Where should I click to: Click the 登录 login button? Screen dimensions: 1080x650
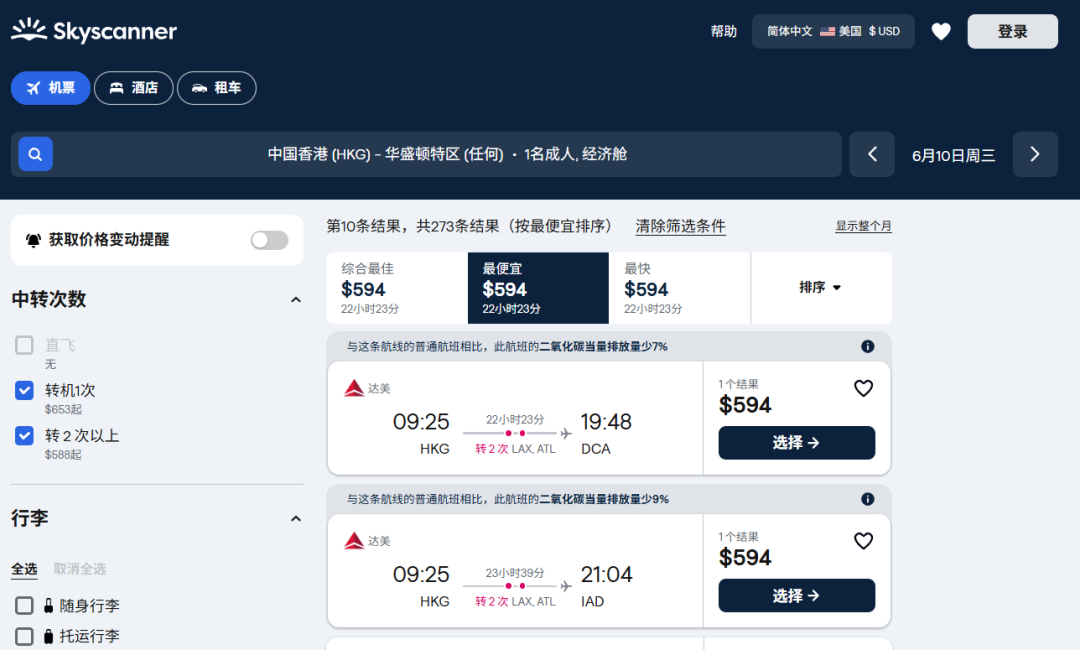coord(1012,32)
